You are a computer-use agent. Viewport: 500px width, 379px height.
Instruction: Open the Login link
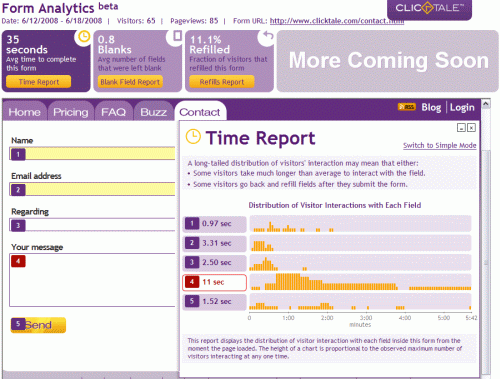[x=462, y=107]
